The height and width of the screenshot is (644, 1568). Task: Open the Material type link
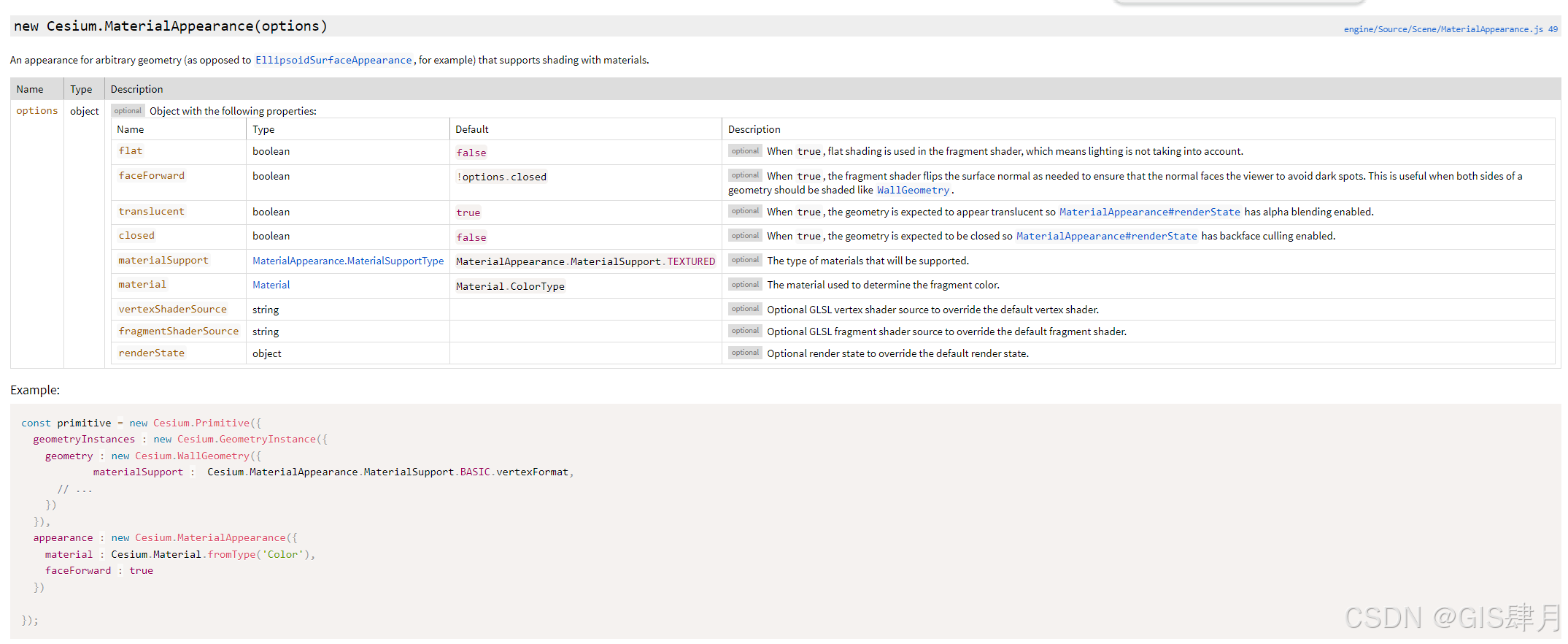click(x=271, y=285)
